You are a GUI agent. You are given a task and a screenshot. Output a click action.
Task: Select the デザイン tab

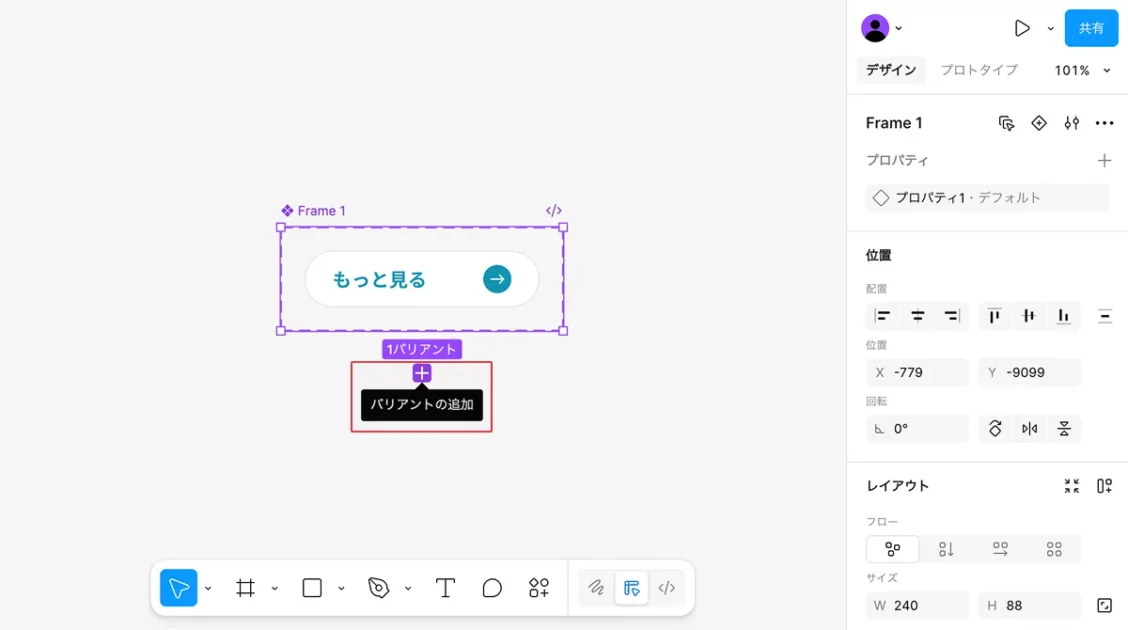coord(891,70)
